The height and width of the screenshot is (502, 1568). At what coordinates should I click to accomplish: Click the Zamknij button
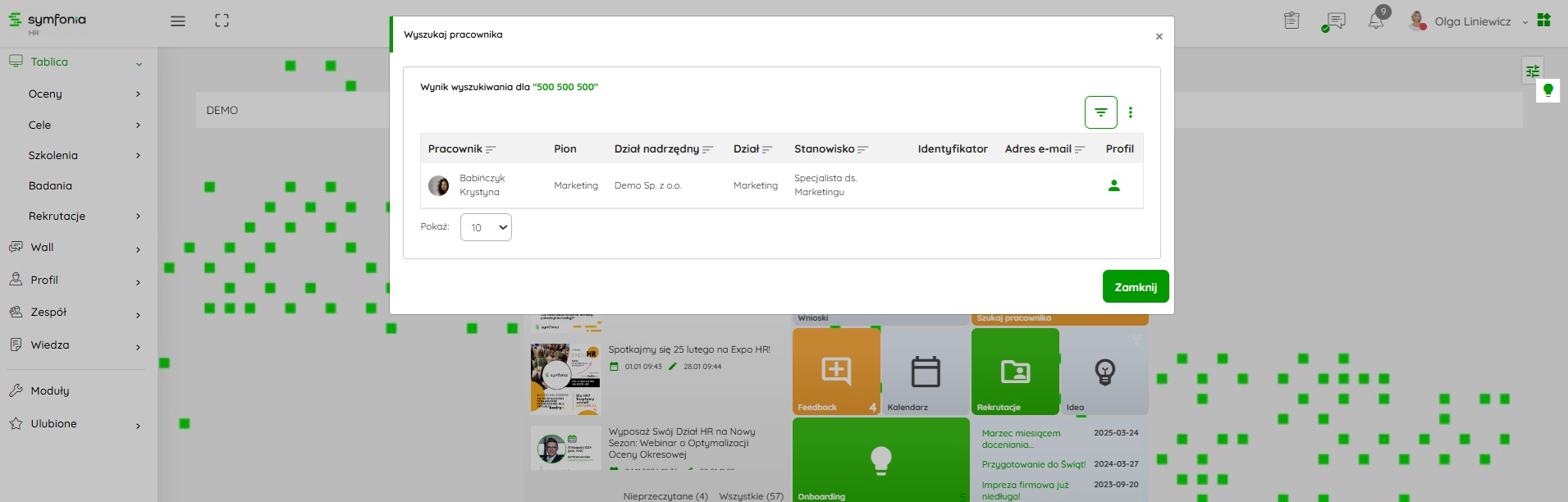click(x=1135, y=287)
